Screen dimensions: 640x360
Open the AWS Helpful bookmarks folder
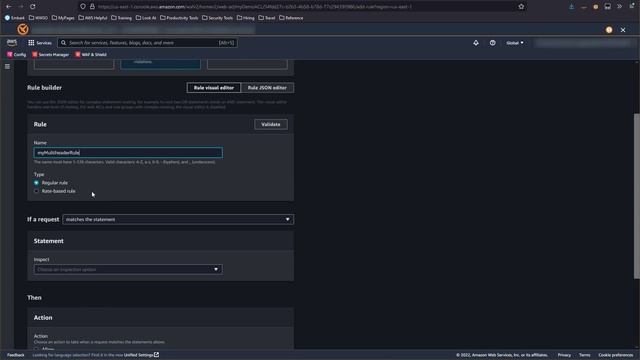[x=93, y=18]
